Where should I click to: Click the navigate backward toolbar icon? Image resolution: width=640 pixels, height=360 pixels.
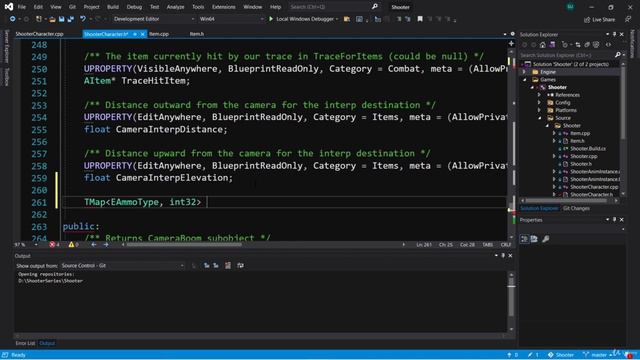[x=12, y=19]
